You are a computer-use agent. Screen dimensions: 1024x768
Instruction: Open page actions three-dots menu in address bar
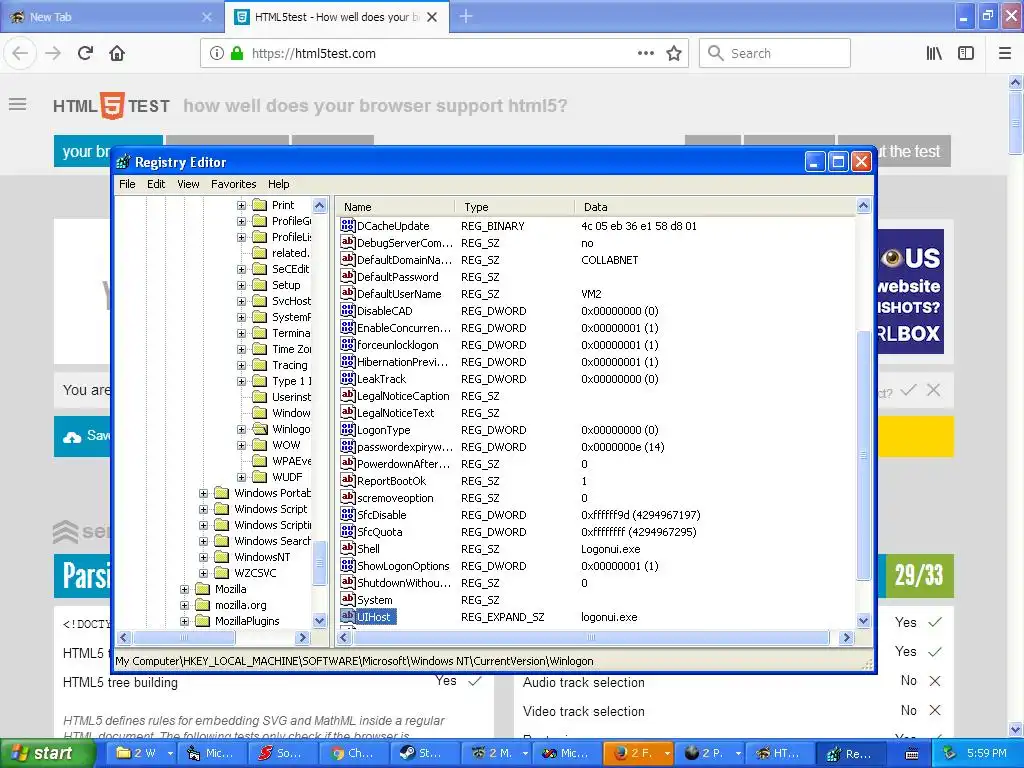[x=645, y=53]
